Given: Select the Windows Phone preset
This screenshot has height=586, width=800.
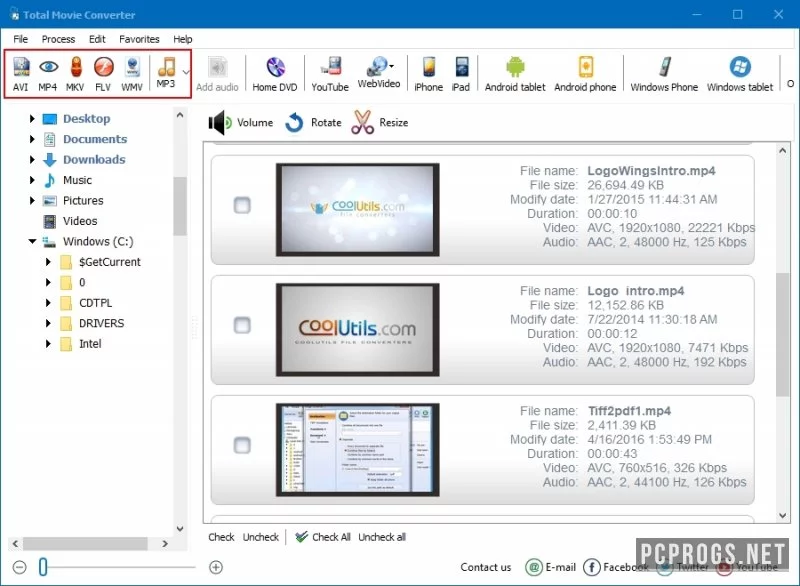Looking at the screenshot, I should (x=664, y=74).
